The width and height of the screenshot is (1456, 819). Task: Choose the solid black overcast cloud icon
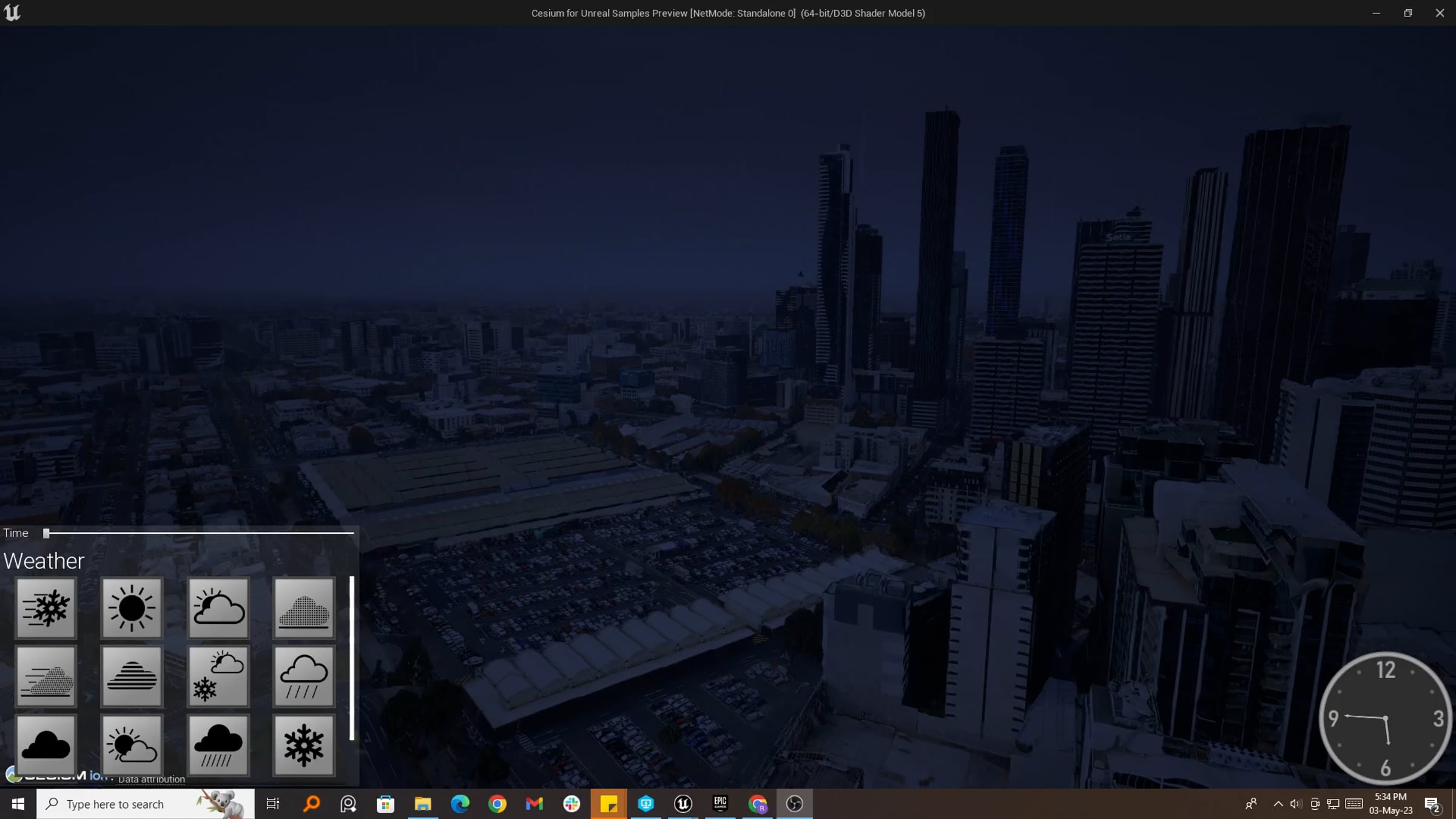[46, 745]
